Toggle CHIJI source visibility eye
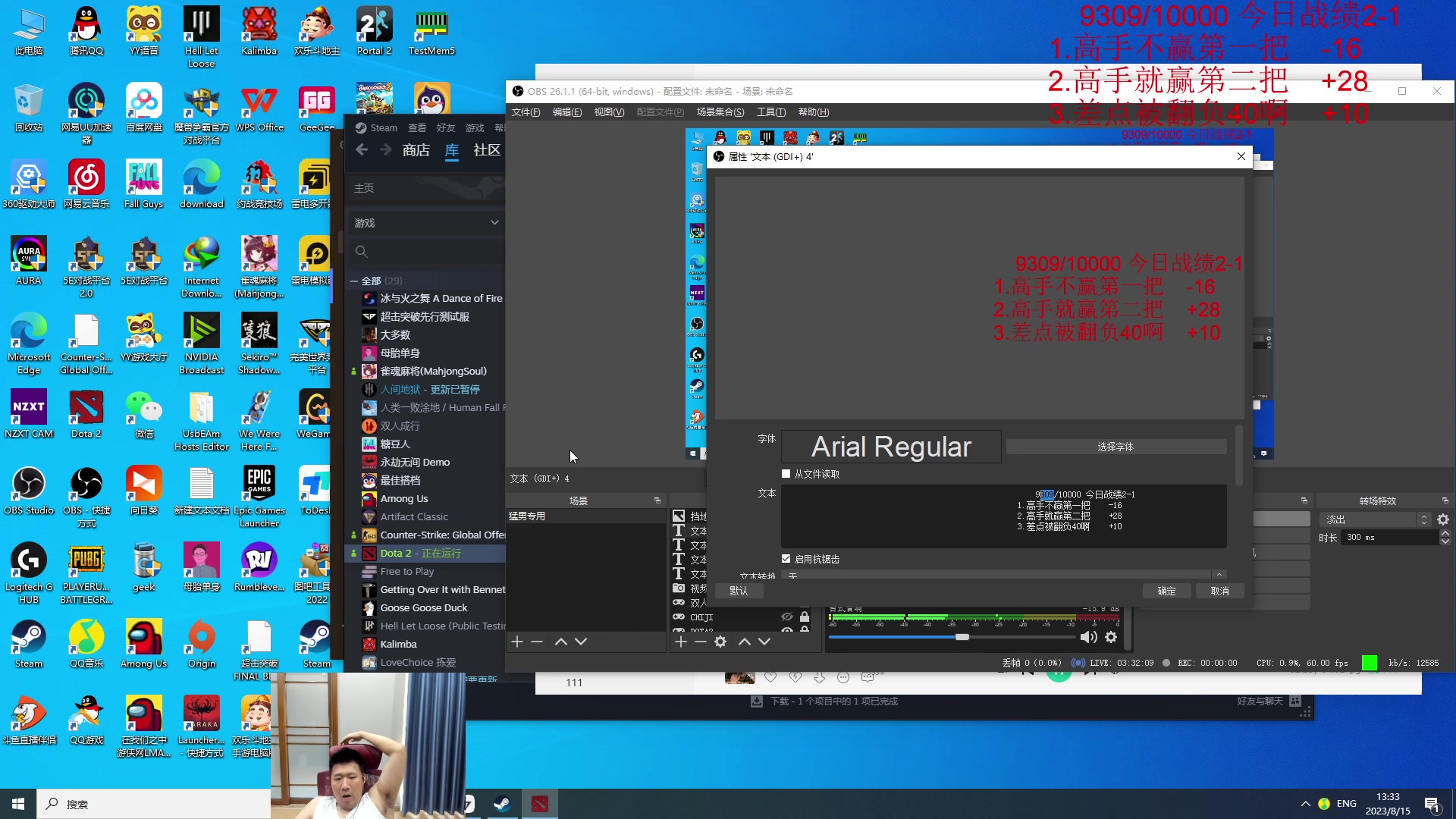Image resolution: width=1456 pixels, height=819 pixels. click(x=787, y=617)
